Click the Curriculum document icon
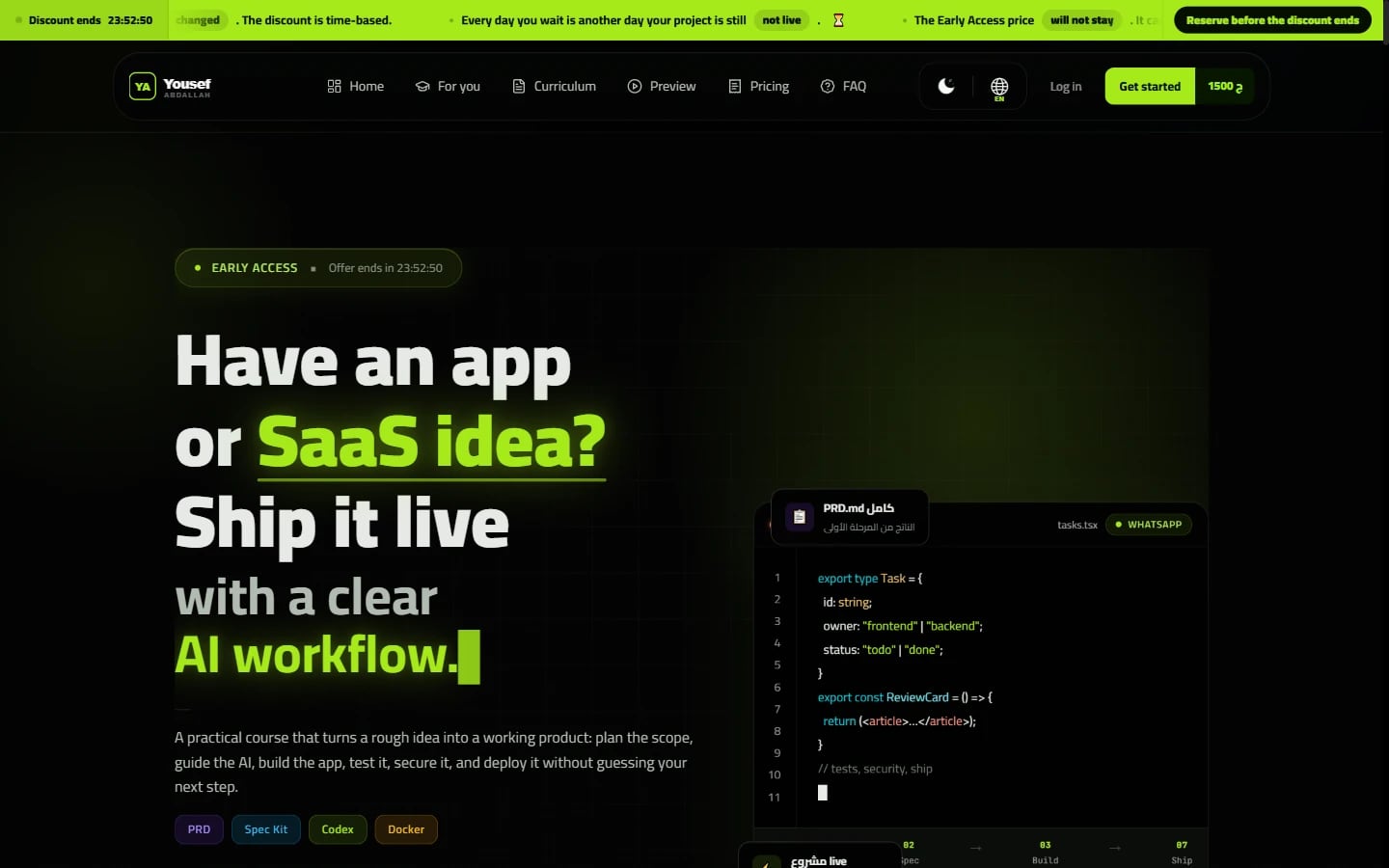The width and height of the screenshot is (1389, 868). click(x=519, y=86)
